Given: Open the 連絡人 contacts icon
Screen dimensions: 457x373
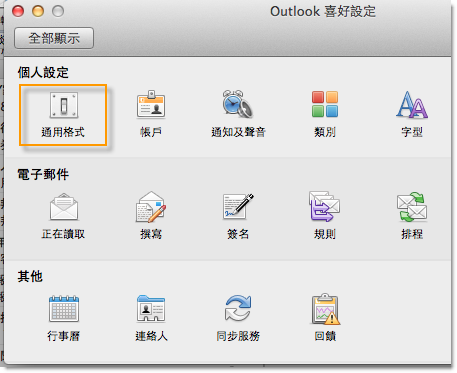Looking at the screenshot, I should click(x=151, y=309).
